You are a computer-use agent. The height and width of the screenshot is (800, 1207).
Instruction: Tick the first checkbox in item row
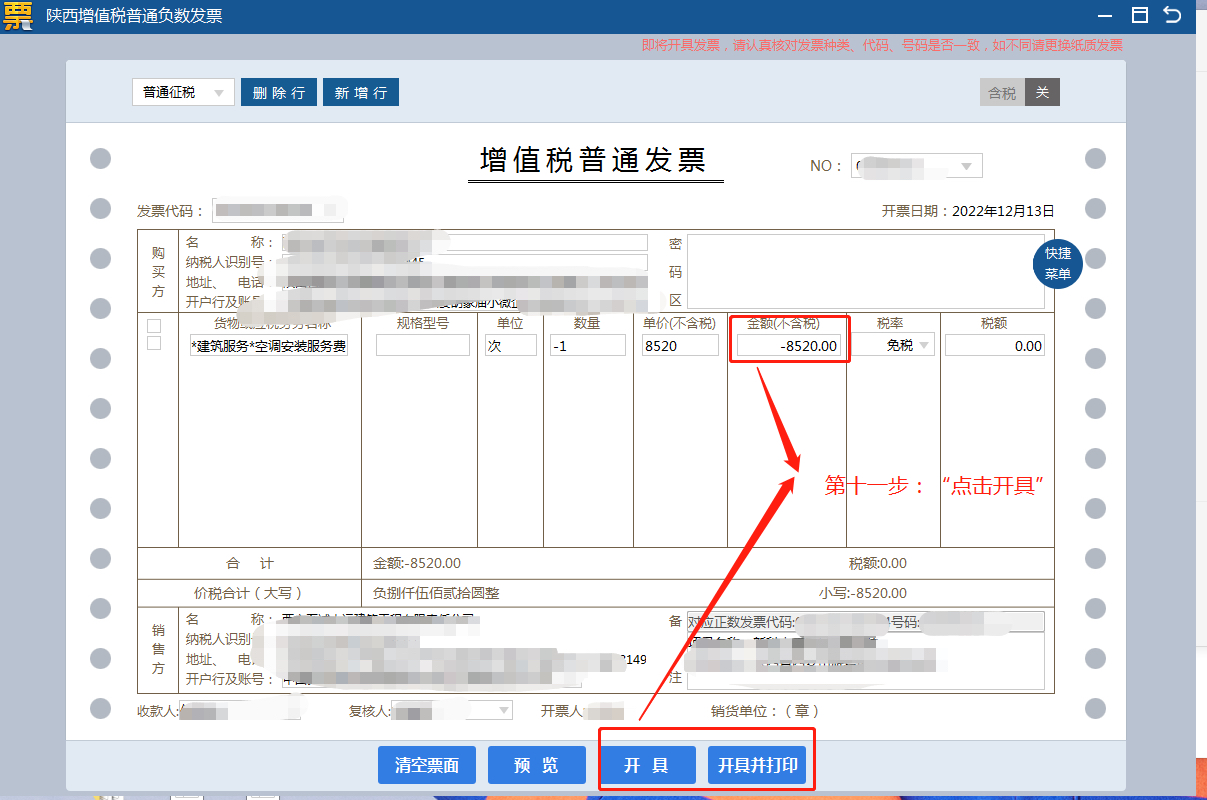click(x=154, y=326)
